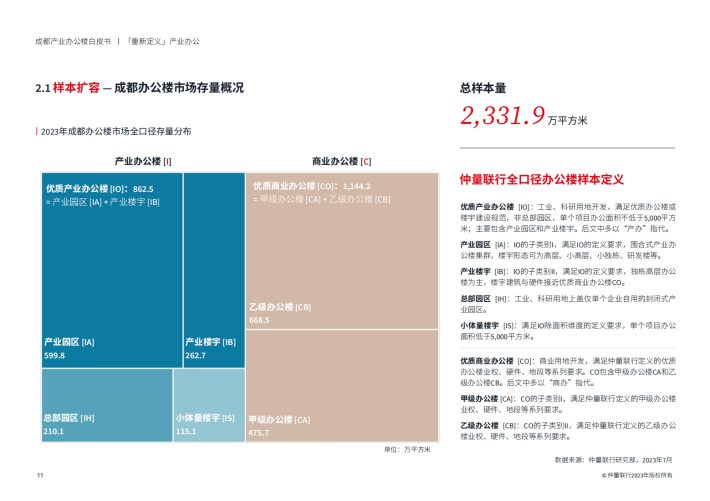Click the definition term 优质商业办公楼 [CO]
Viewport: 710px width, 501px height.
click(497, 361)
